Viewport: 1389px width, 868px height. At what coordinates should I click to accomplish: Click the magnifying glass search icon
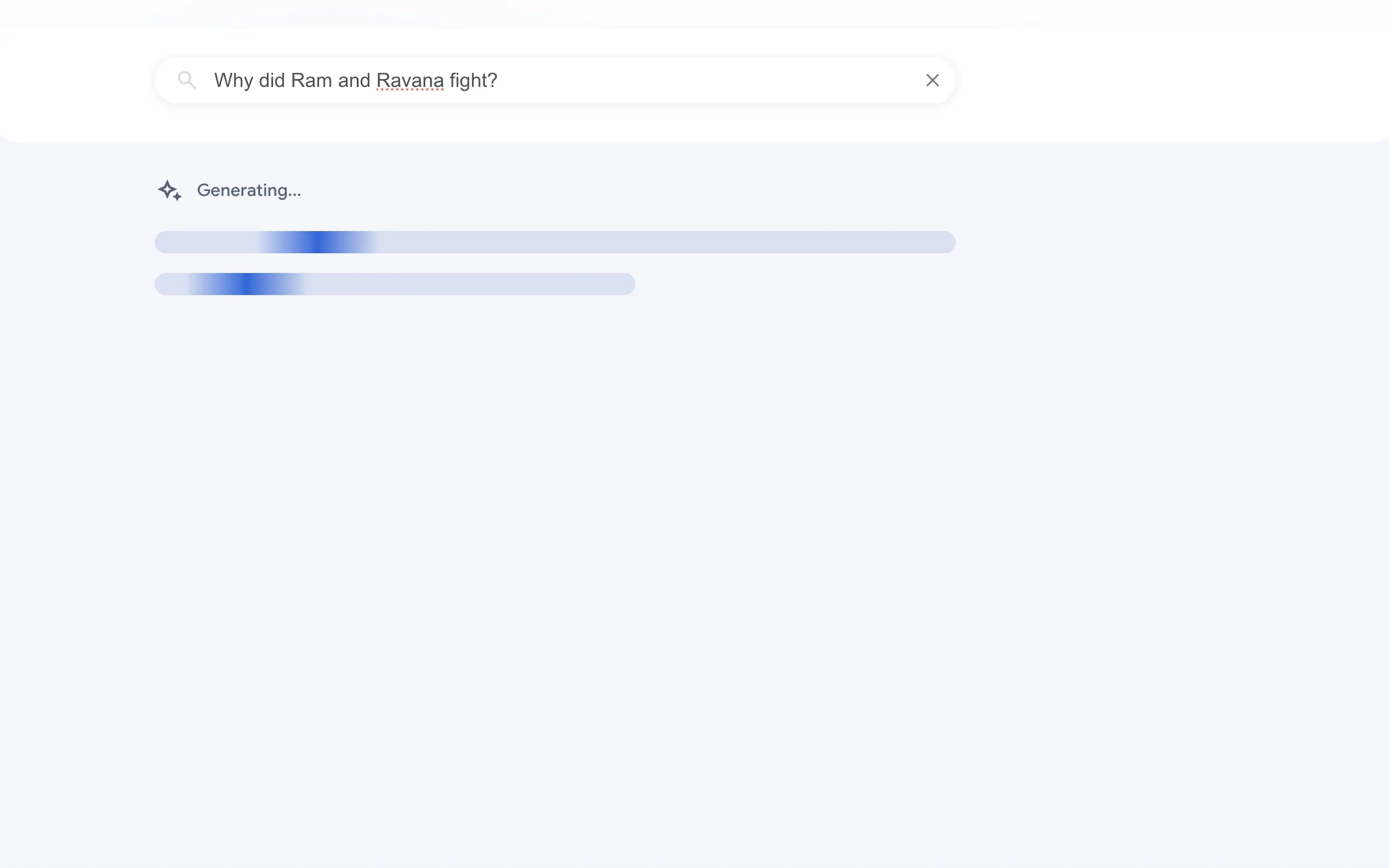186,80
